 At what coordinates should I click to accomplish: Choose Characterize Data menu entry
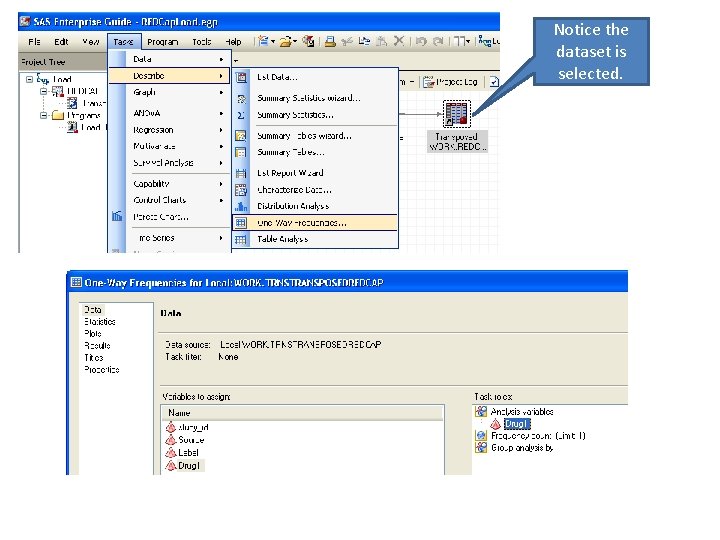click(315, 190)
